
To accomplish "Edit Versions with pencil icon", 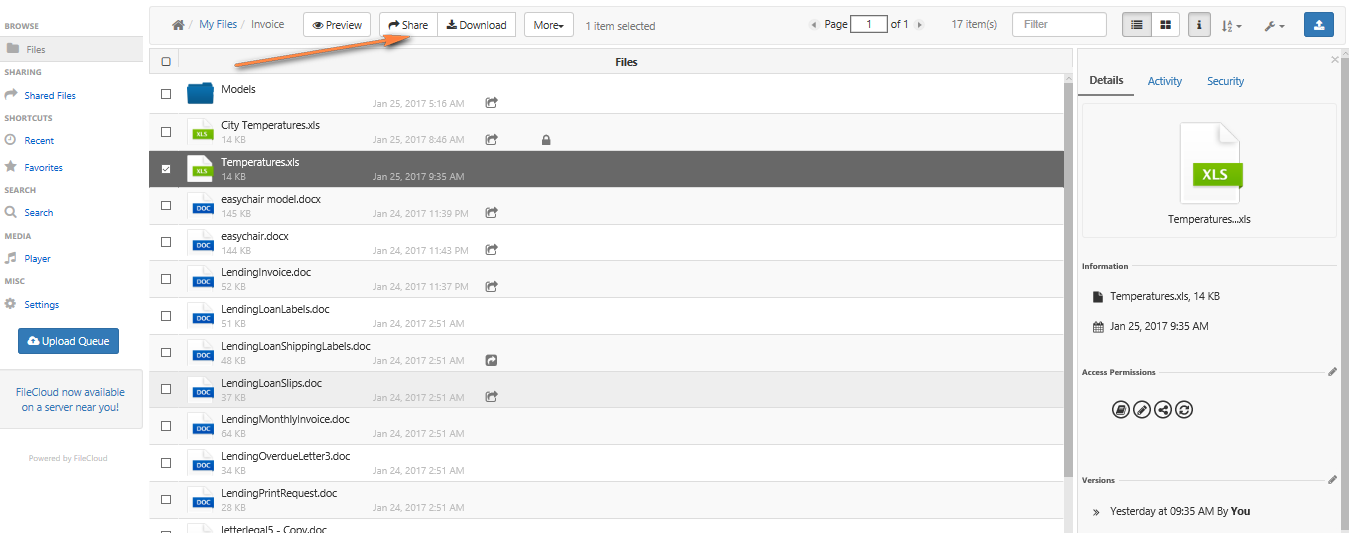I will (1332, 480).
